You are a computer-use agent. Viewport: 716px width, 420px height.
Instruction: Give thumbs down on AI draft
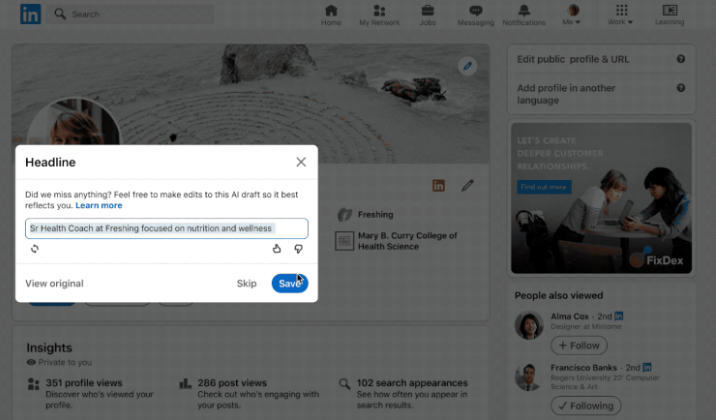click(x=298, y=249)
